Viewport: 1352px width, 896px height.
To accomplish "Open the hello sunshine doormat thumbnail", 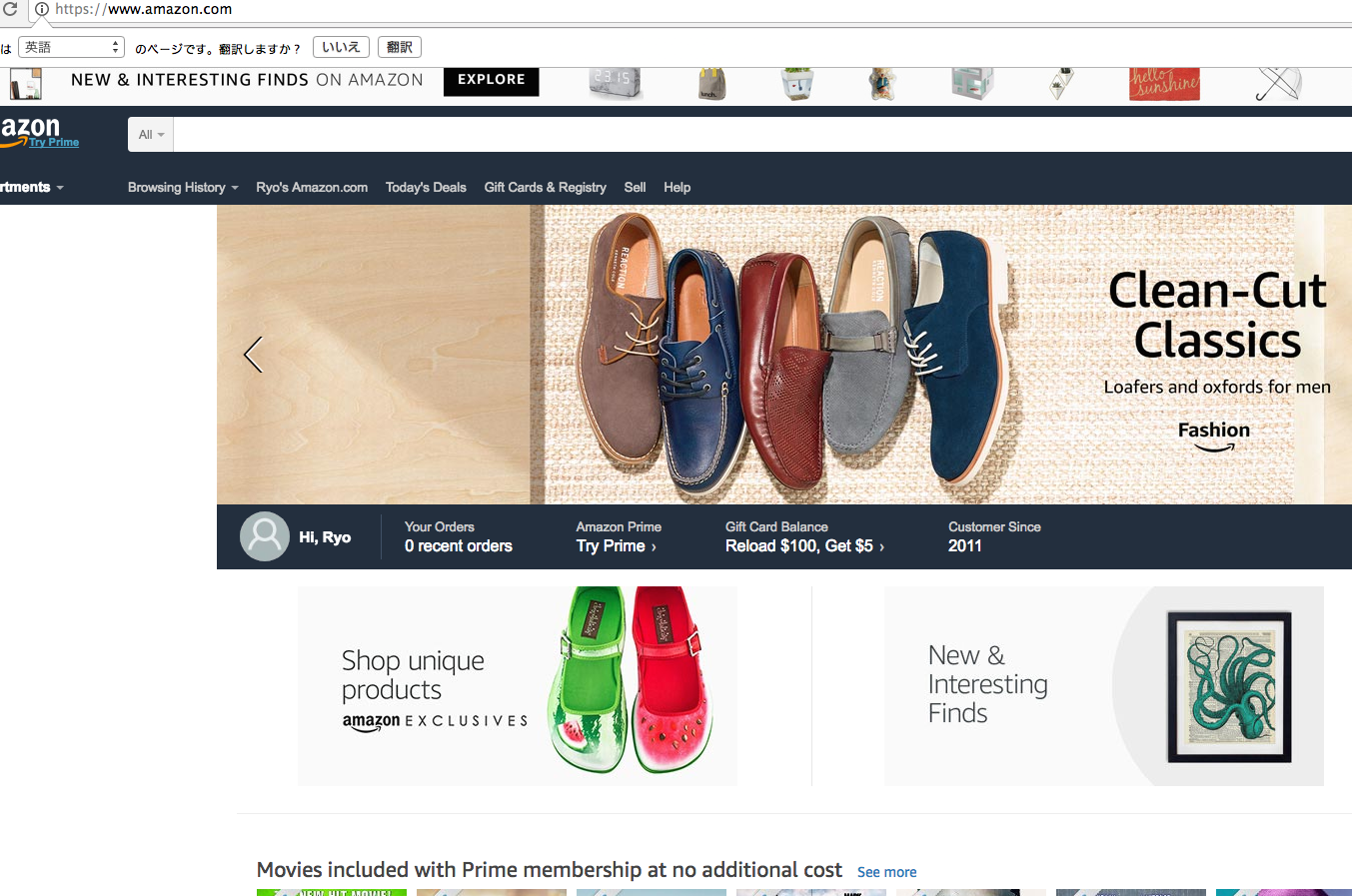I will 1164,84.
